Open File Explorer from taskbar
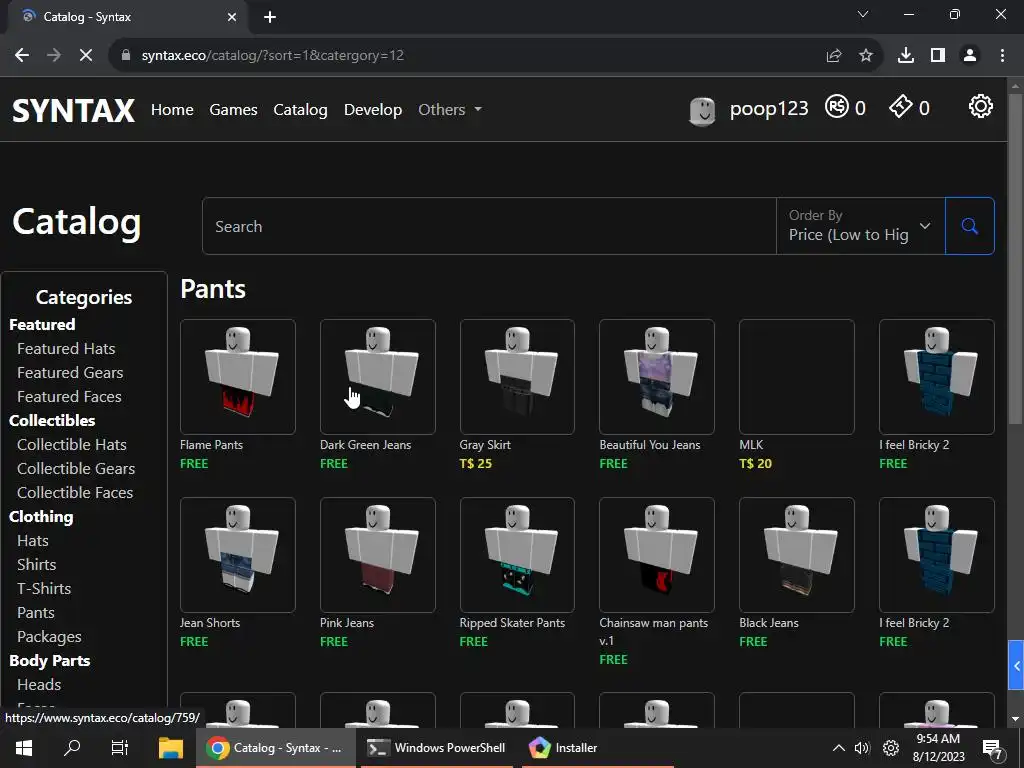1024x768 pixels. pyautogui.click(x=170, y=748)
